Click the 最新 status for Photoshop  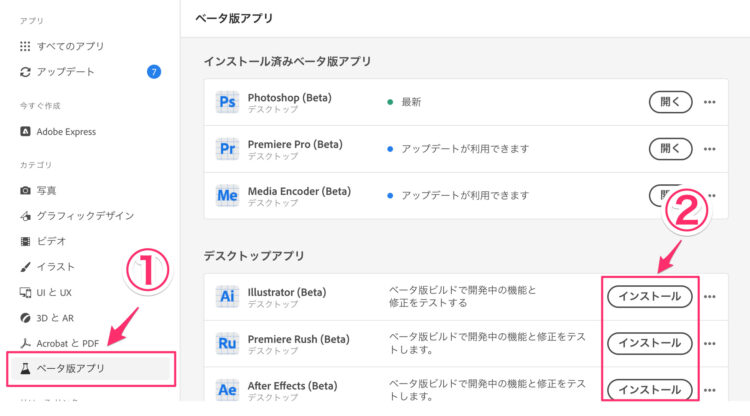pyautogui.click(x=411, y=102)
